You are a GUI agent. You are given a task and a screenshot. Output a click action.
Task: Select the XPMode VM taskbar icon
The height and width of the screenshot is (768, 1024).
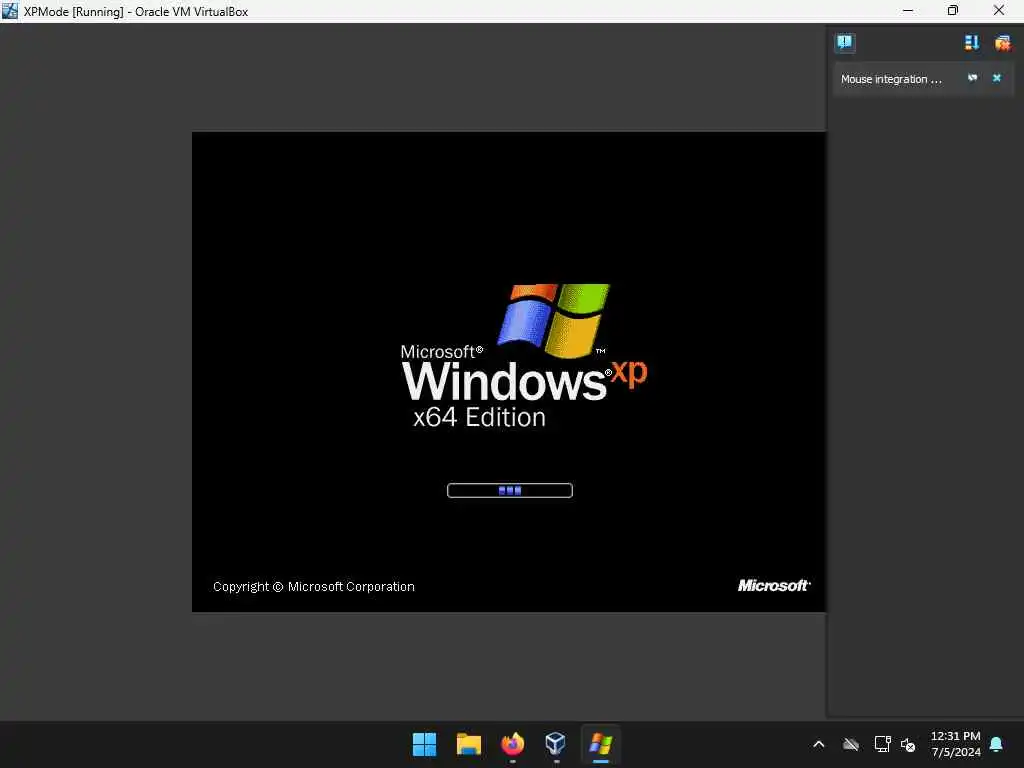pyautogui.click(x=600, y=744)
